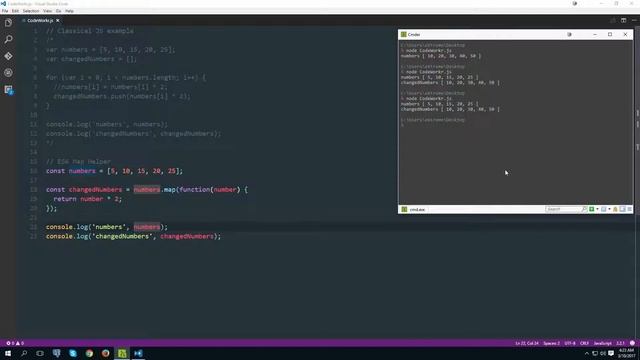The height and width of the screenshot is (360, 640).
Task: Open the Help menu
Action: (x=69, y=11)
